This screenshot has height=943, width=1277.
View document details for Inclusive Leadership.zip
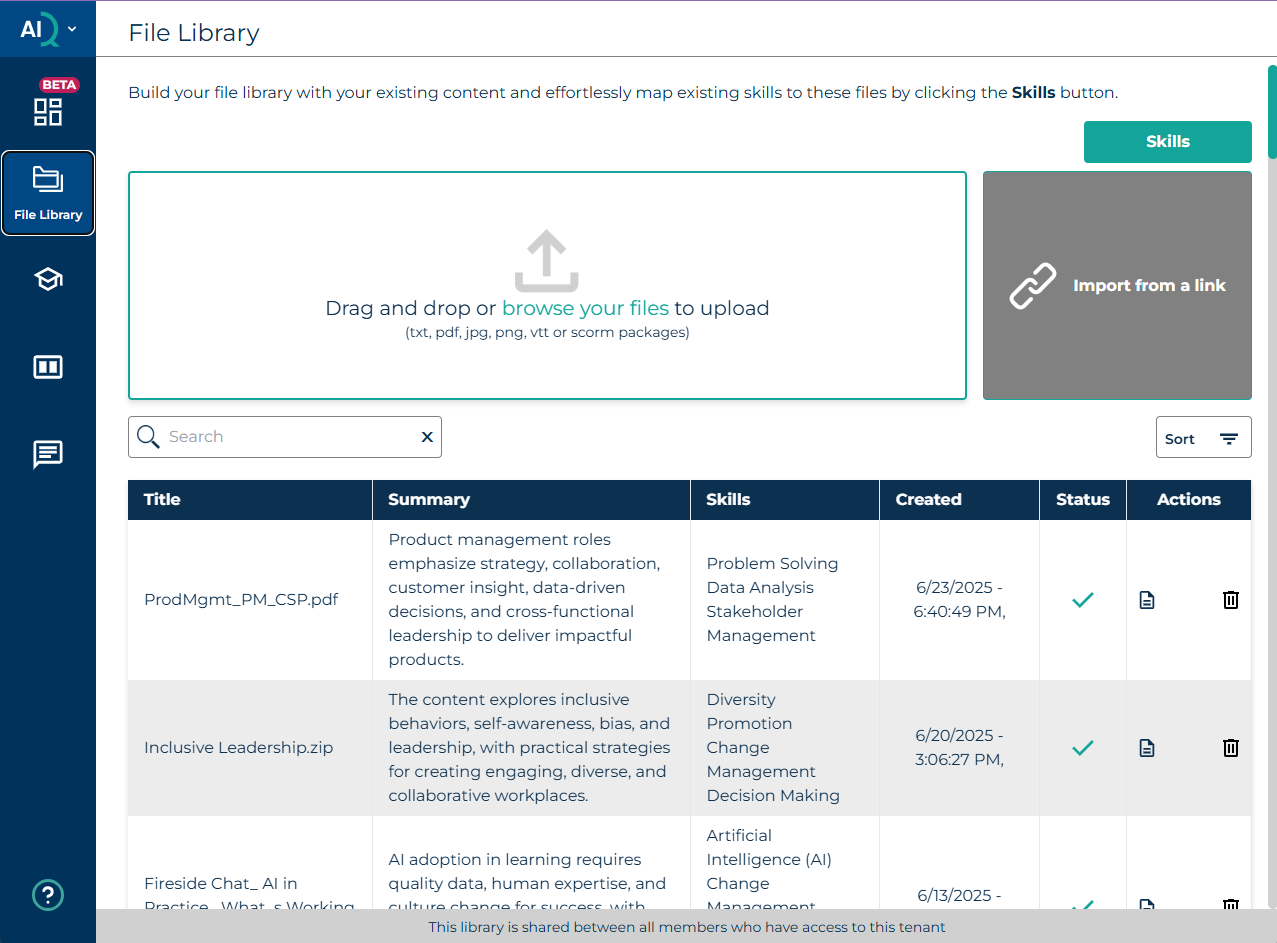click(1147, 748)
